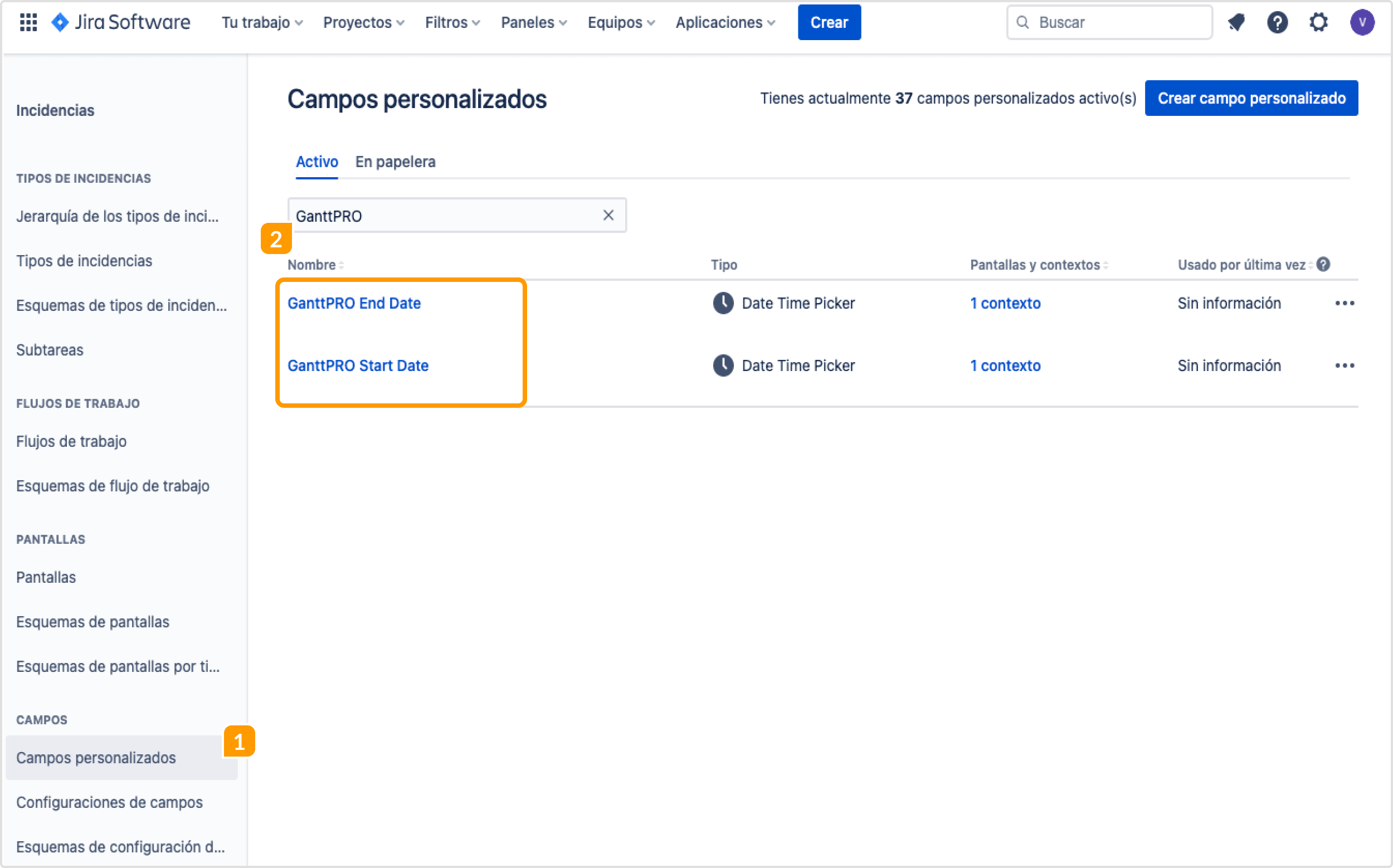
Task: Click the Incidencias sidebar heading
Action: [x=55, y=110]
